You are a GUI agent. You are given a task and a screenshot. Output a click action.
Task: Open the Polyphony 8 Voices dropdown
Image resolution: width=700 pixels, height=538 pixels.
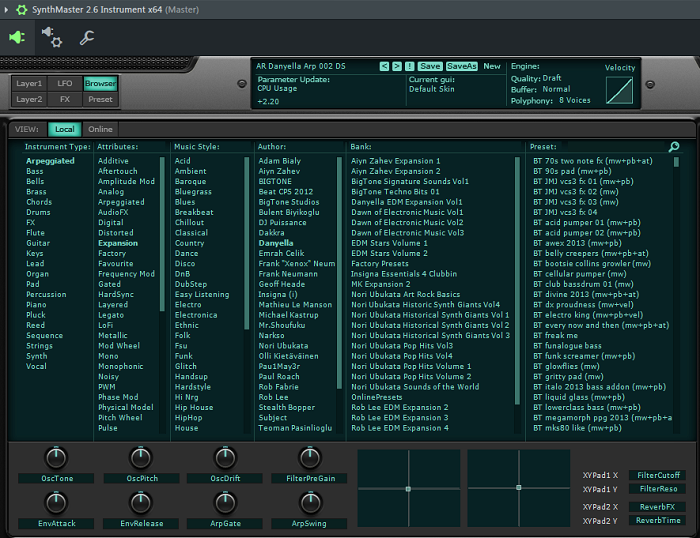click(x=575, y=100)
